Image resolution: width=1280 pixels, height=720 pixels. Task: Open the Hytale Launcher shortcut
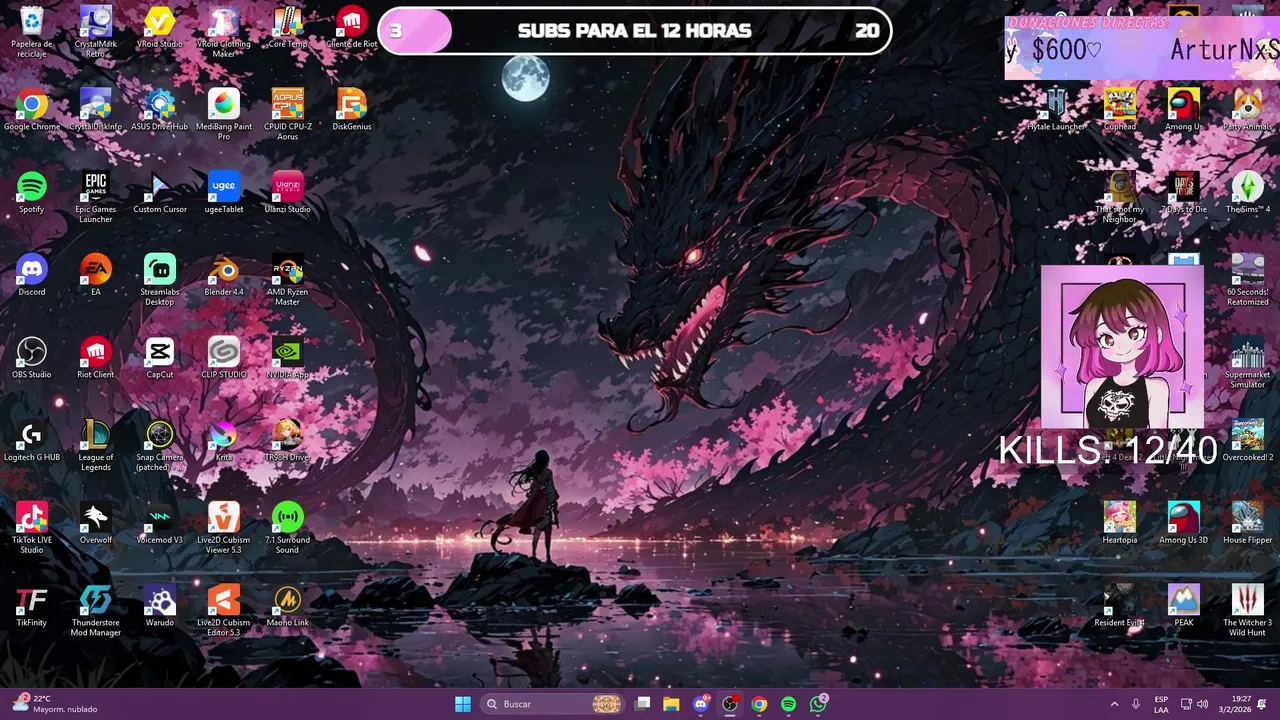pyautogui.click(x=1056, y=104)
